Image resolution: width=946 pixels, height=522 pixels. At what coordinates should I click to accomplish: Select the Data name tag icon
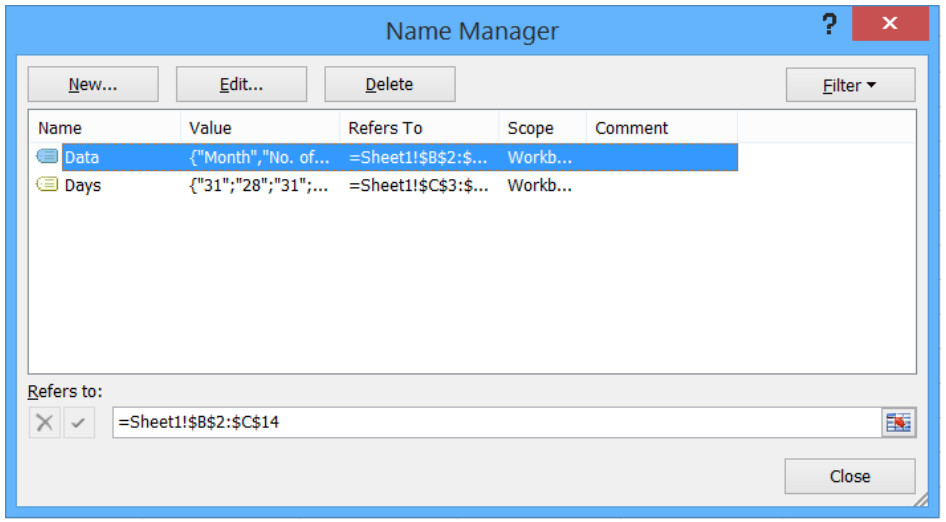click(47, 157)
